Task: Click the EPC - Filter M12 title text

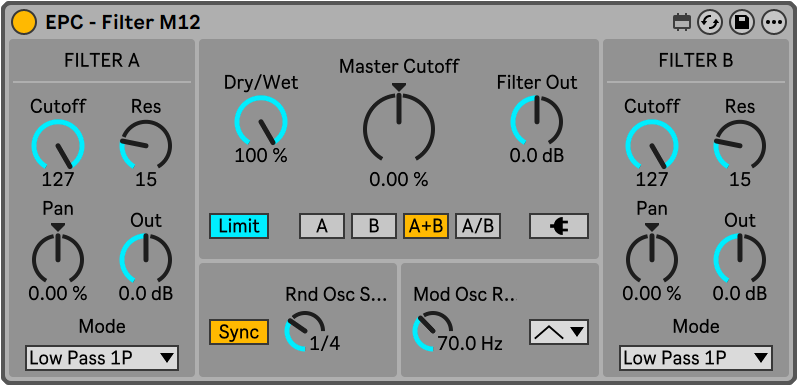Action: point(123,22)
